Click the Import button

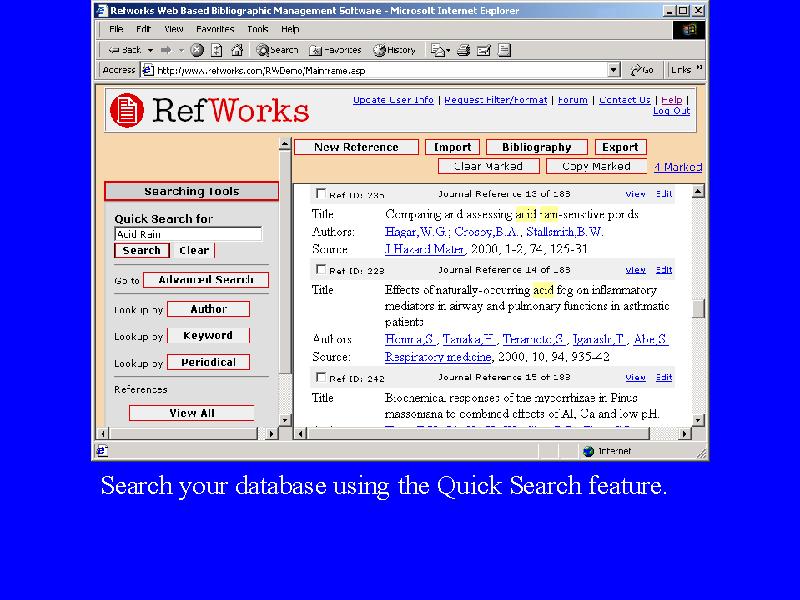coord(452,147)
